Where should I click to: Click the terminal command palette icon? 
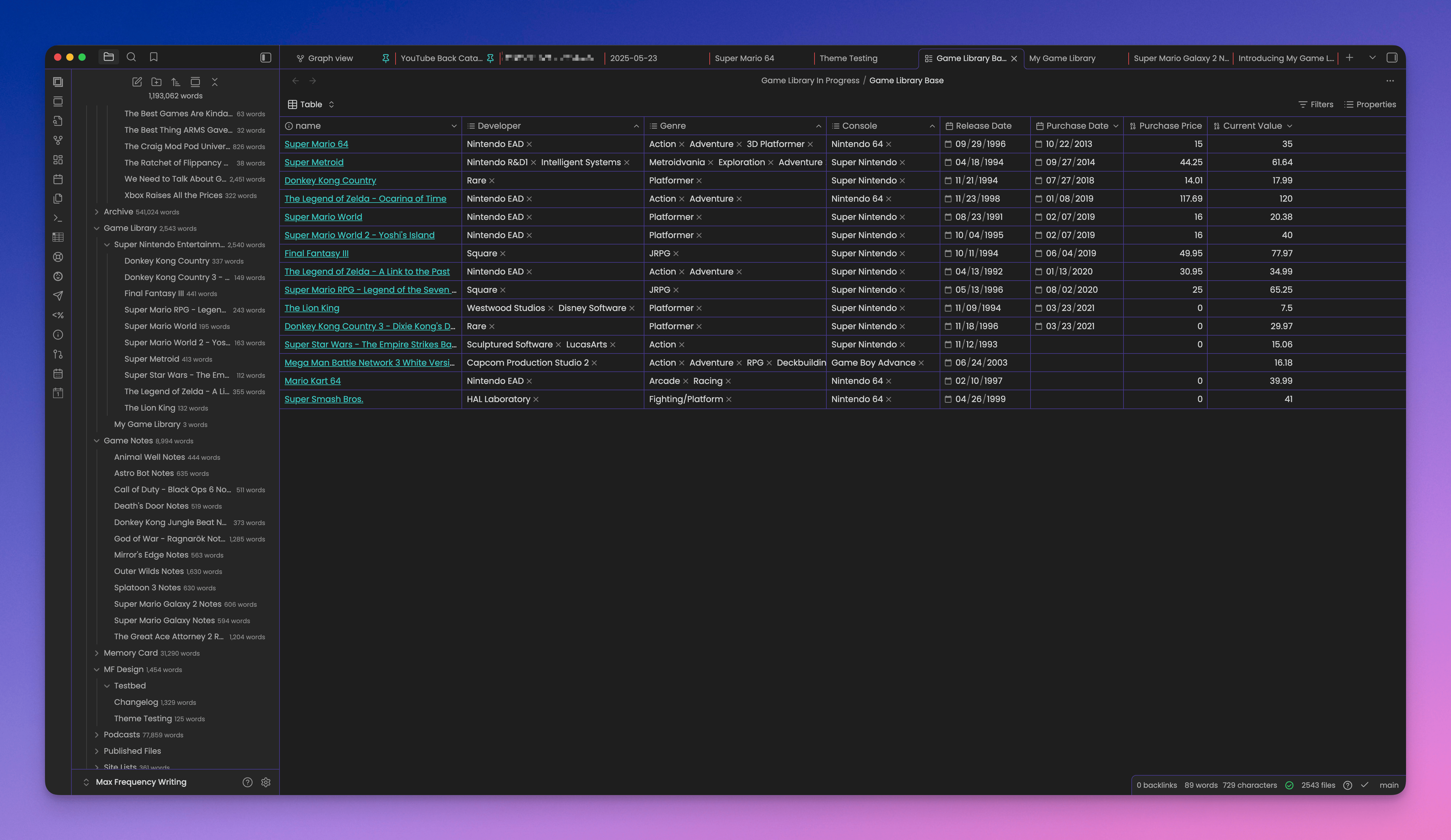58,218
